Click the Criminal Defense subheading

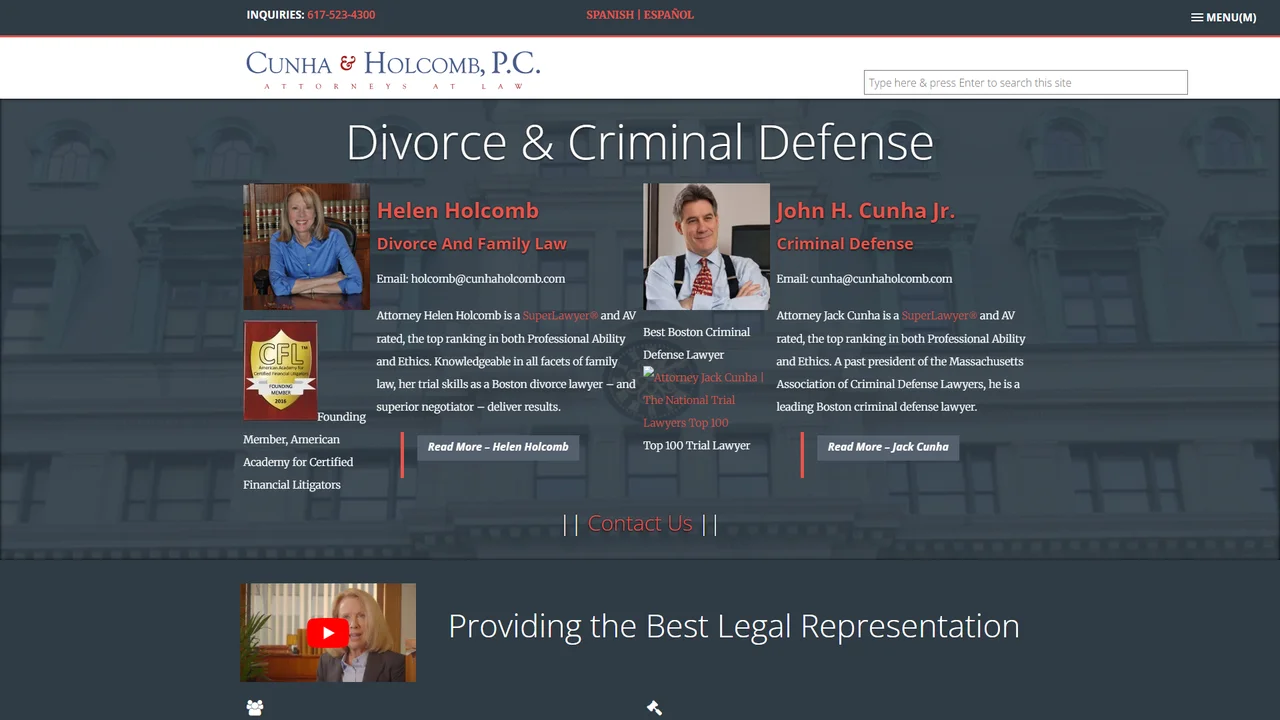pyautogui.click(x=845, y=243)
